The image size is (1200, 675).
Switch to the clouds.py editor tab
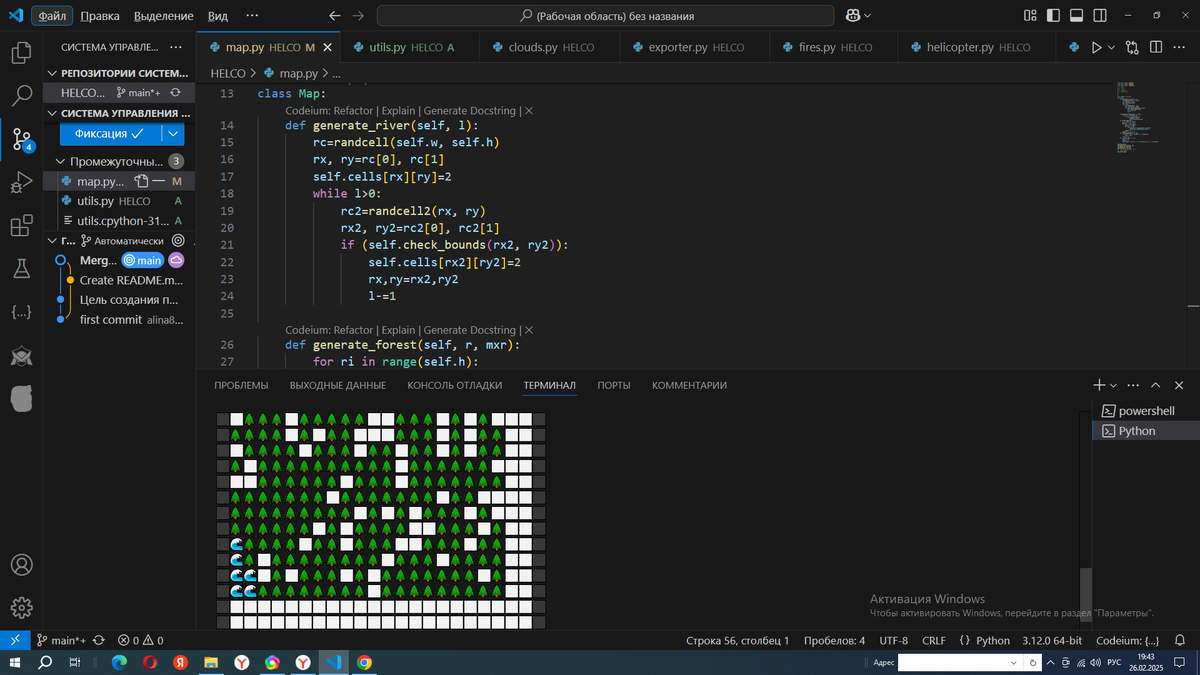(551, 47)
